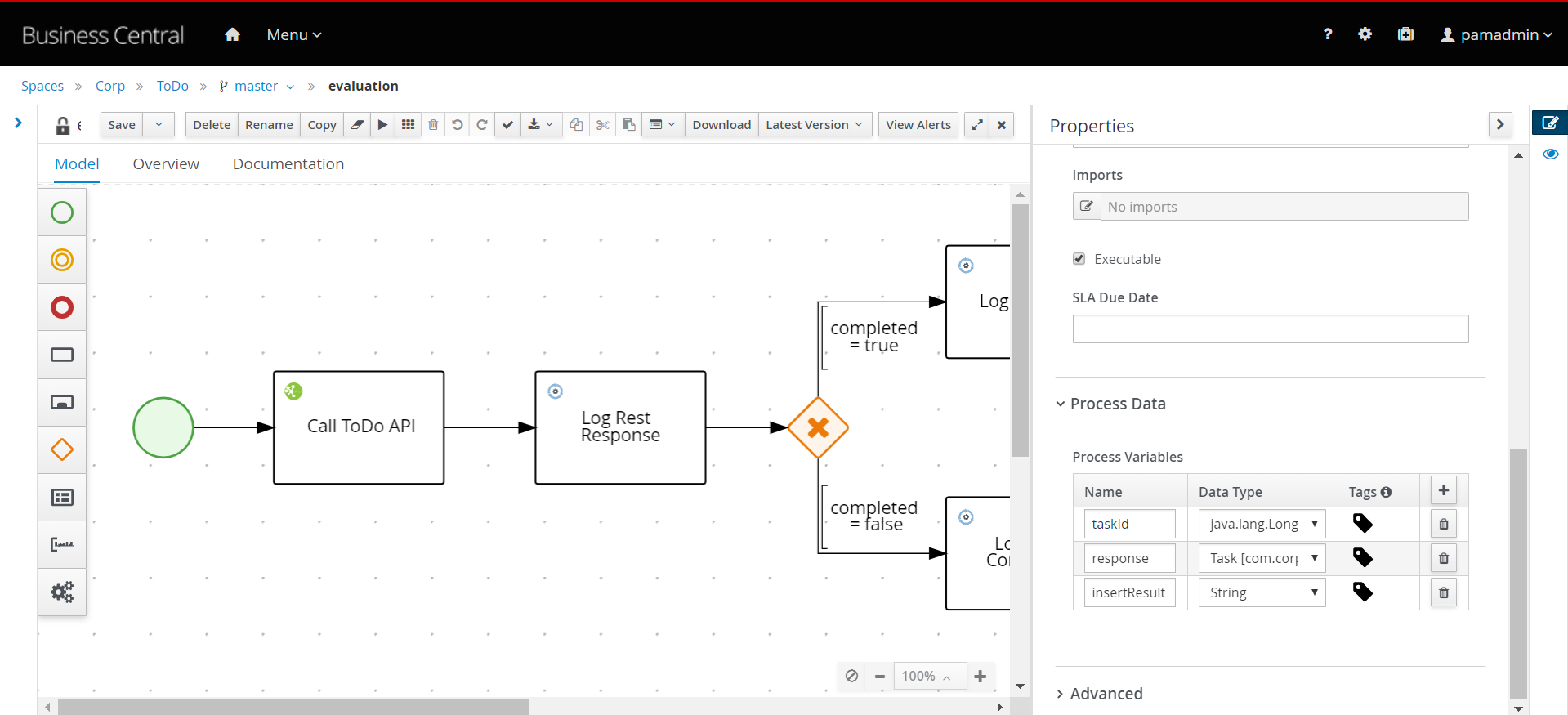The height and width of the screenshot is (715, 1568).
Task: Switch to the Model tab
Action: pos(77,164)
